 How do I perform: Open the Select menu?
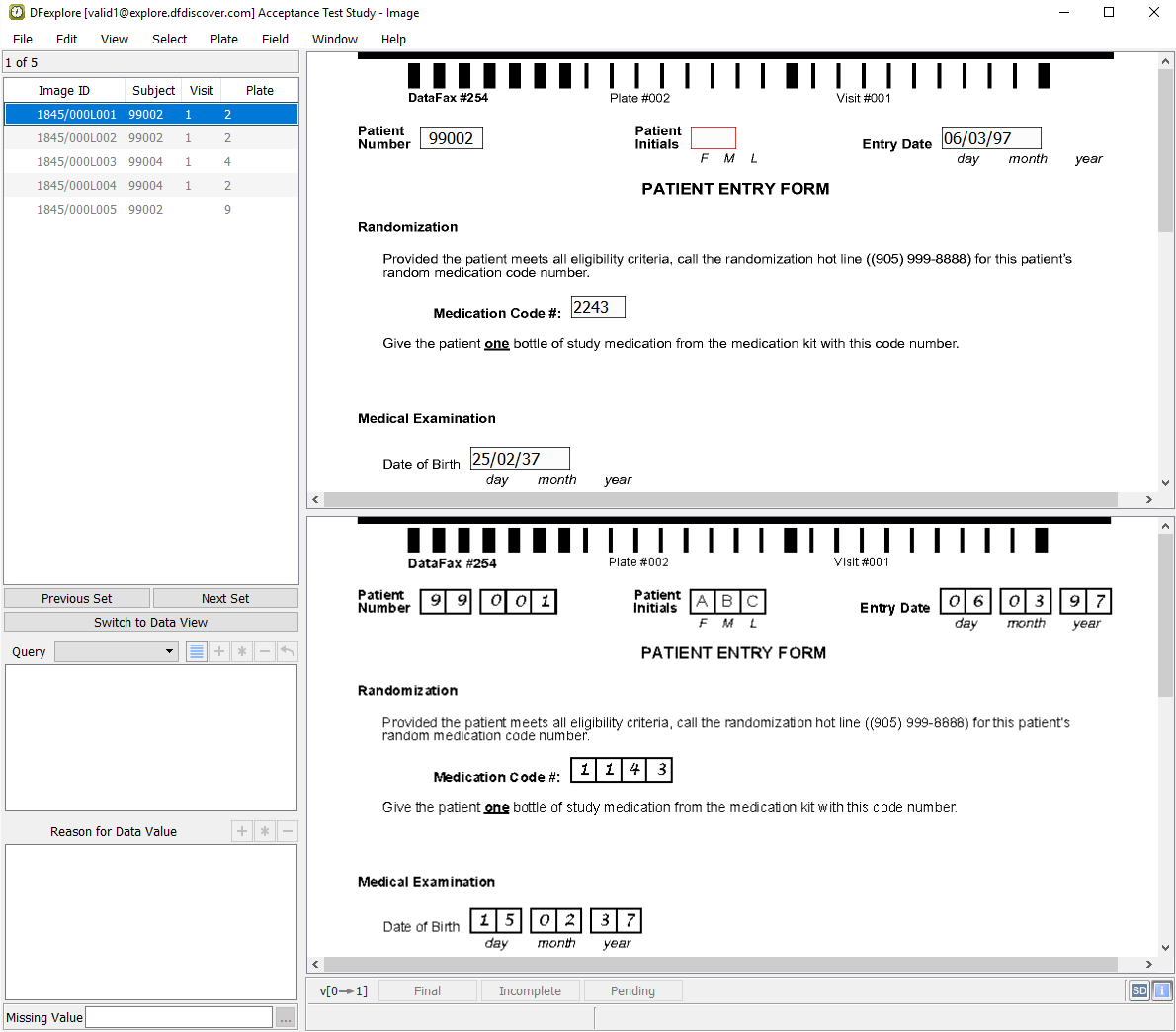pos(169,39)
